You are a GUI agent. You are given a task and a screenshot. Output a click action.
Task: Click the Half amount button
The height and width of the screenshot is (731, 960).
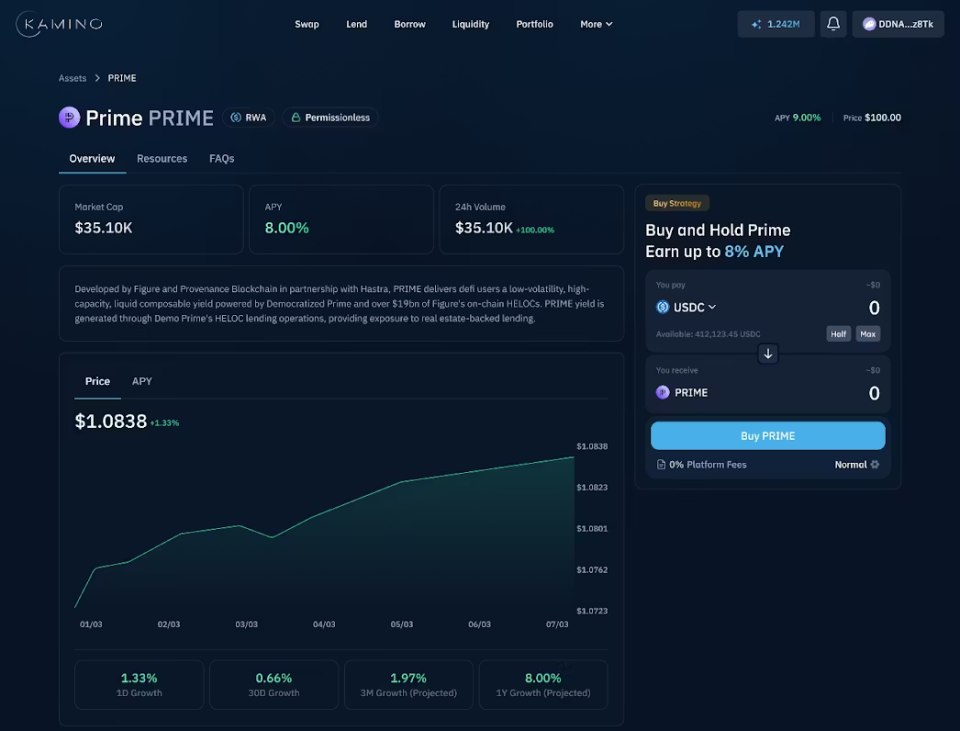click(838, 334)
